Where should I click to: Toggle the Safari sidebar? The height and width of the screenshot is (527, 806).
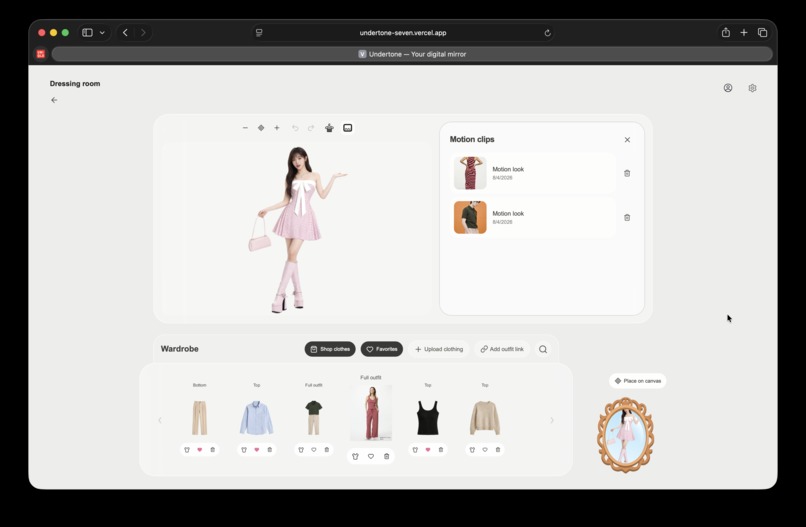pos(87,33)
